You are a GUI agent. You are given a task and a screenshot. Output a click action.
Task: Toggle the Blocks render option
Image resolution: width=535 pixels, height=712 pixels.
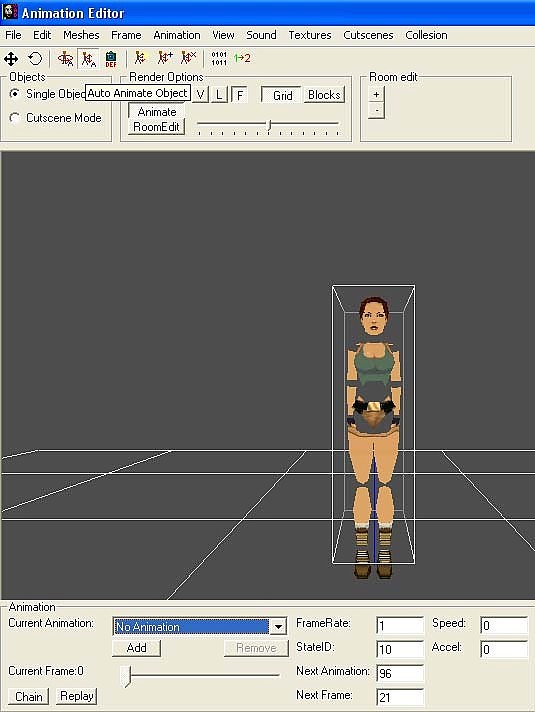click(x=324, y=95)
